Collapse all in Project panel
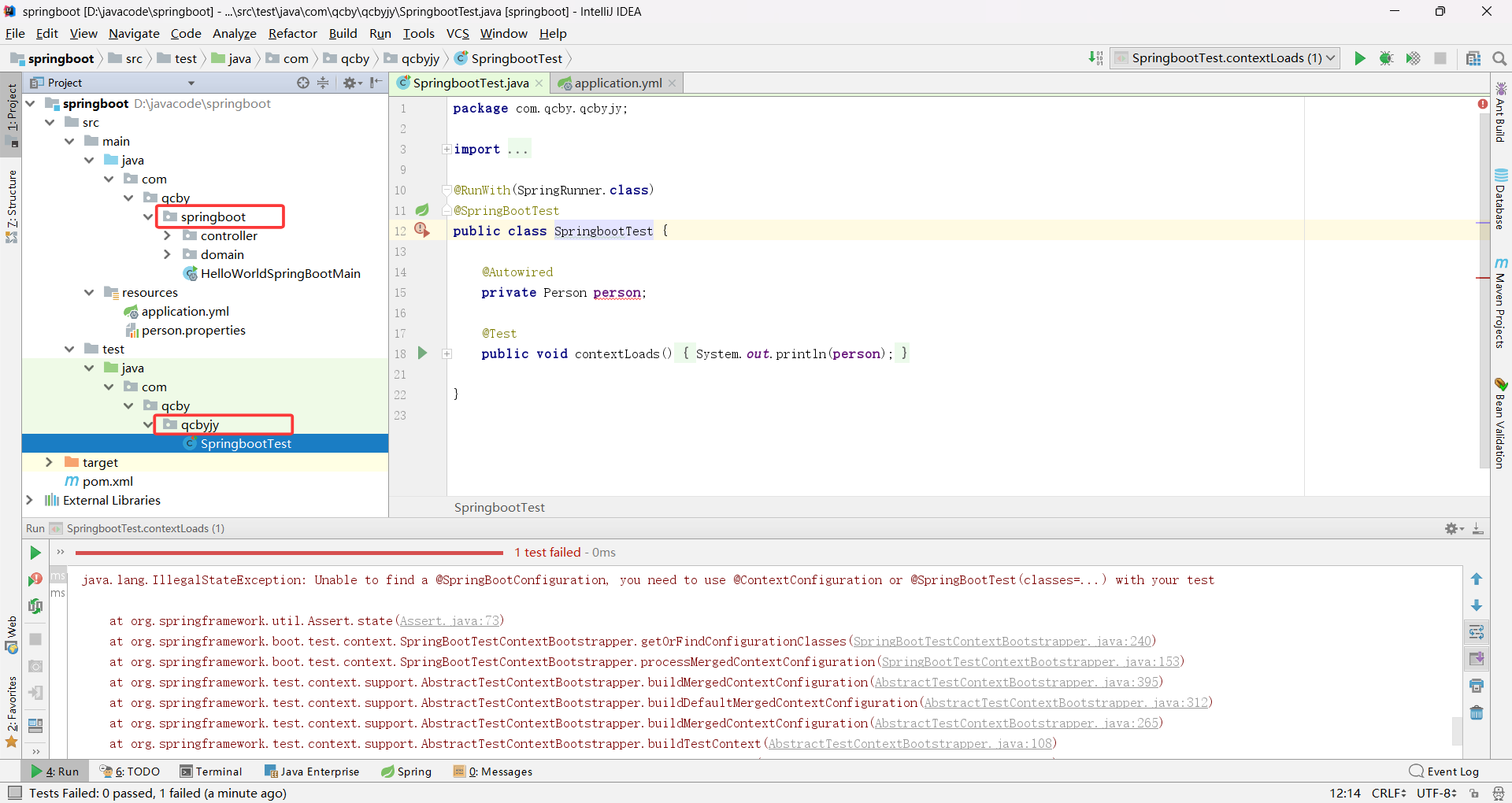Screen dimensions: 1512x803 point(323,83)
